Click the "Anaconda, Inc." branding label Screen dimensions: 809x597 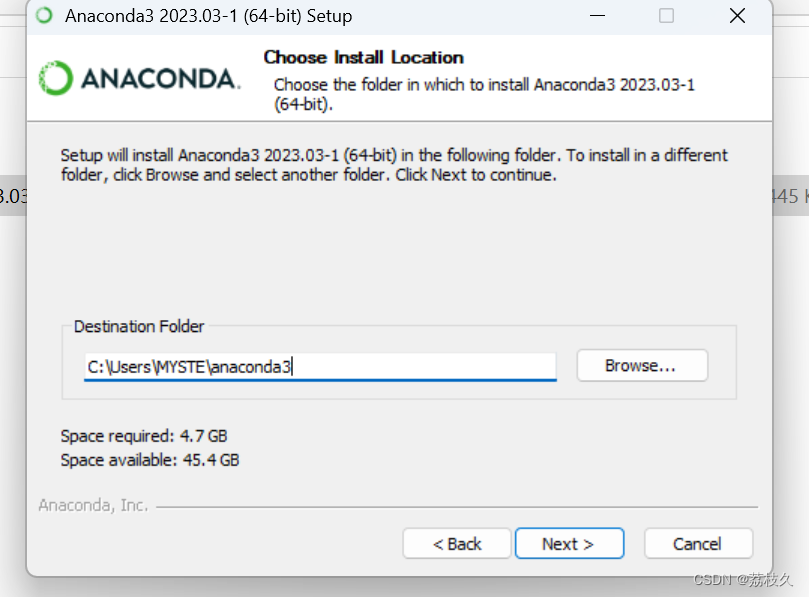[93, 505]
